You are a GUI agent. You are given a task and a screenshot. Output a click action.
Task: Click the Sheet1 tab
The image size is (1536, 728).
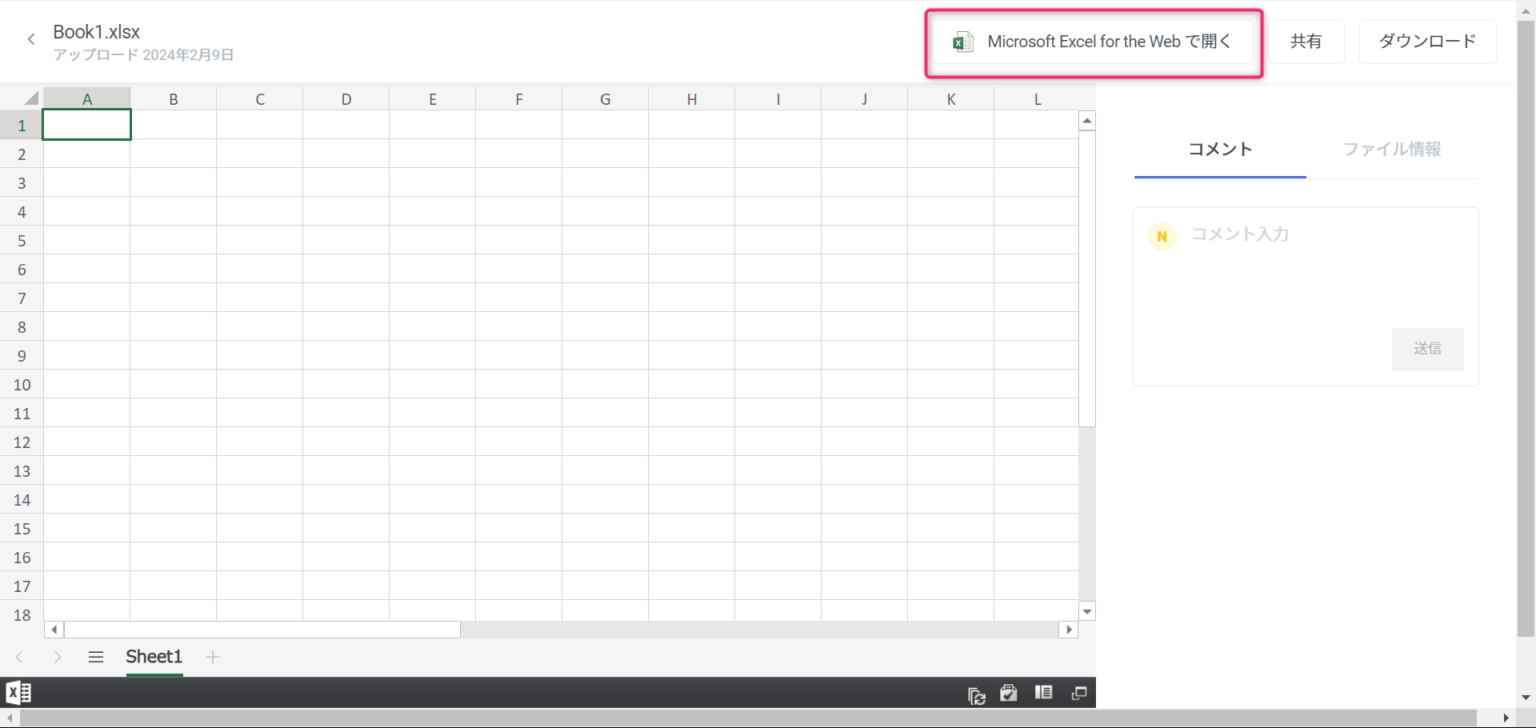pos(153,657)
